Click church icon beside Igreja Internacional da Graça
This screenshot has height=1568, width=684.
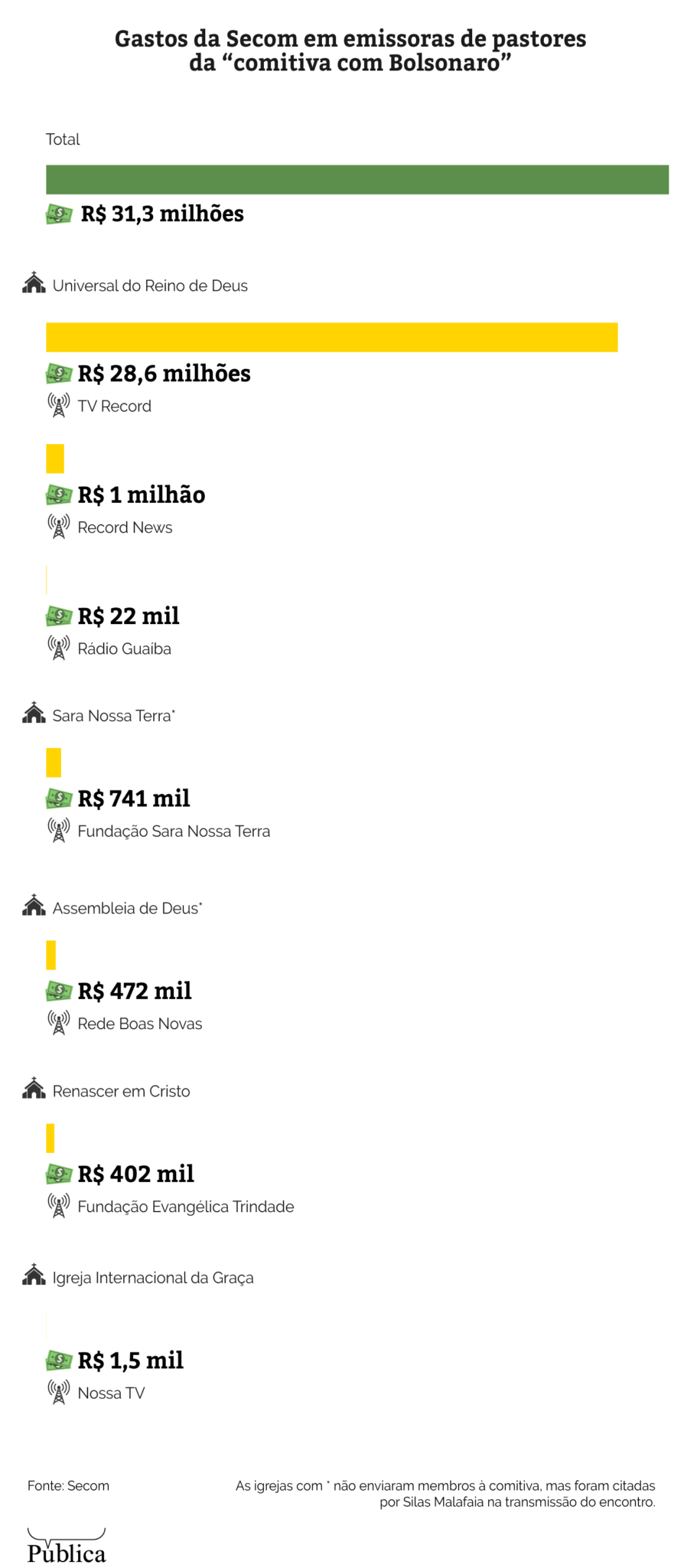click(x=34, y=1276)
